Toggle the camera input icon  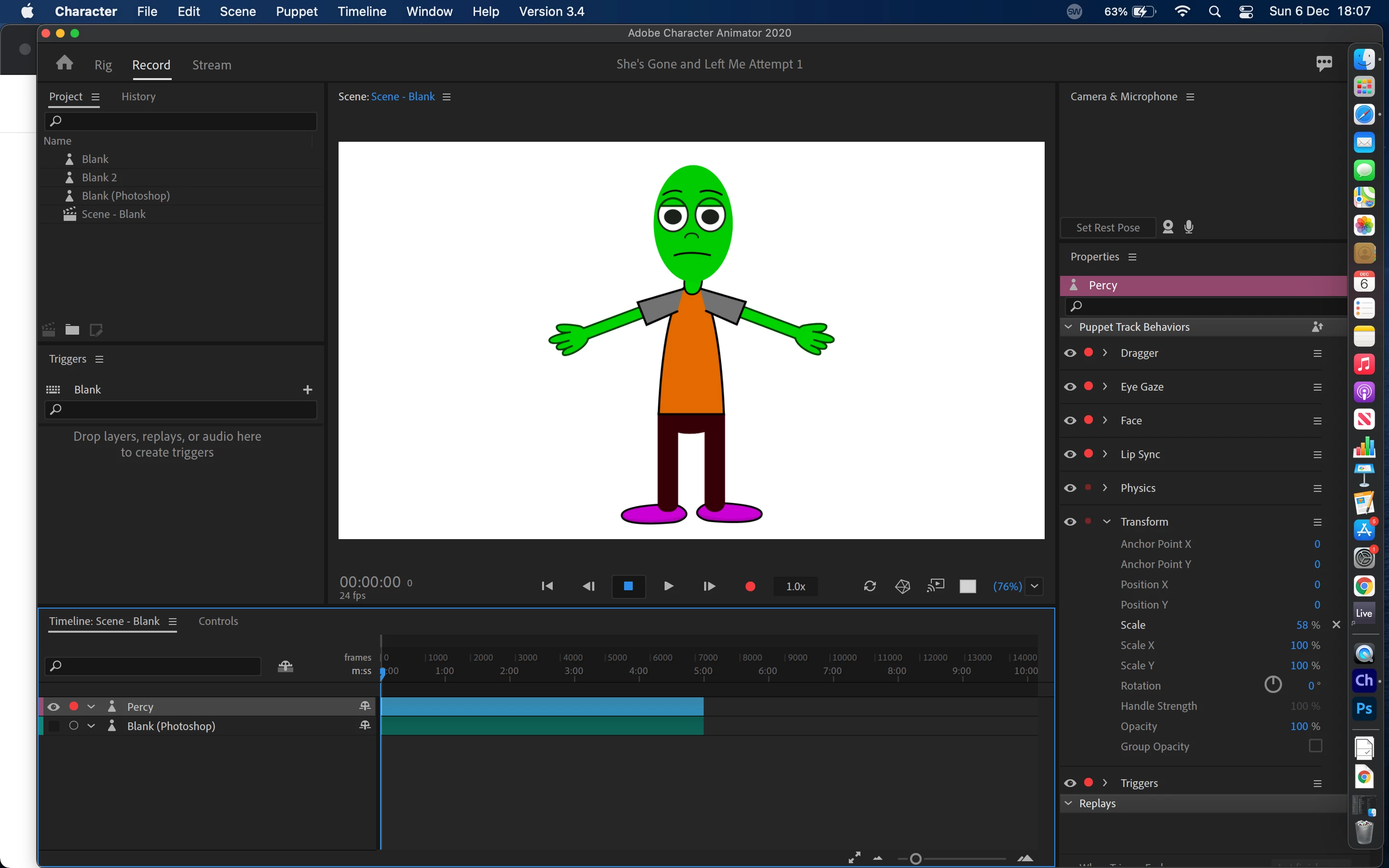[x=1168, y=227]
